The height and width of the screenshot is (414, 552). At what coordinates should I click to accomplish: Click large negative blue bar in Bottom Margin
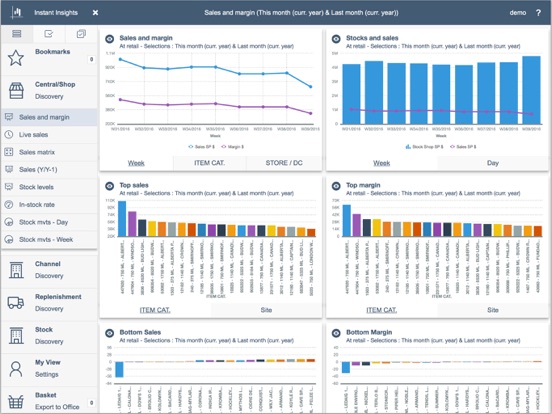[346, 367]
